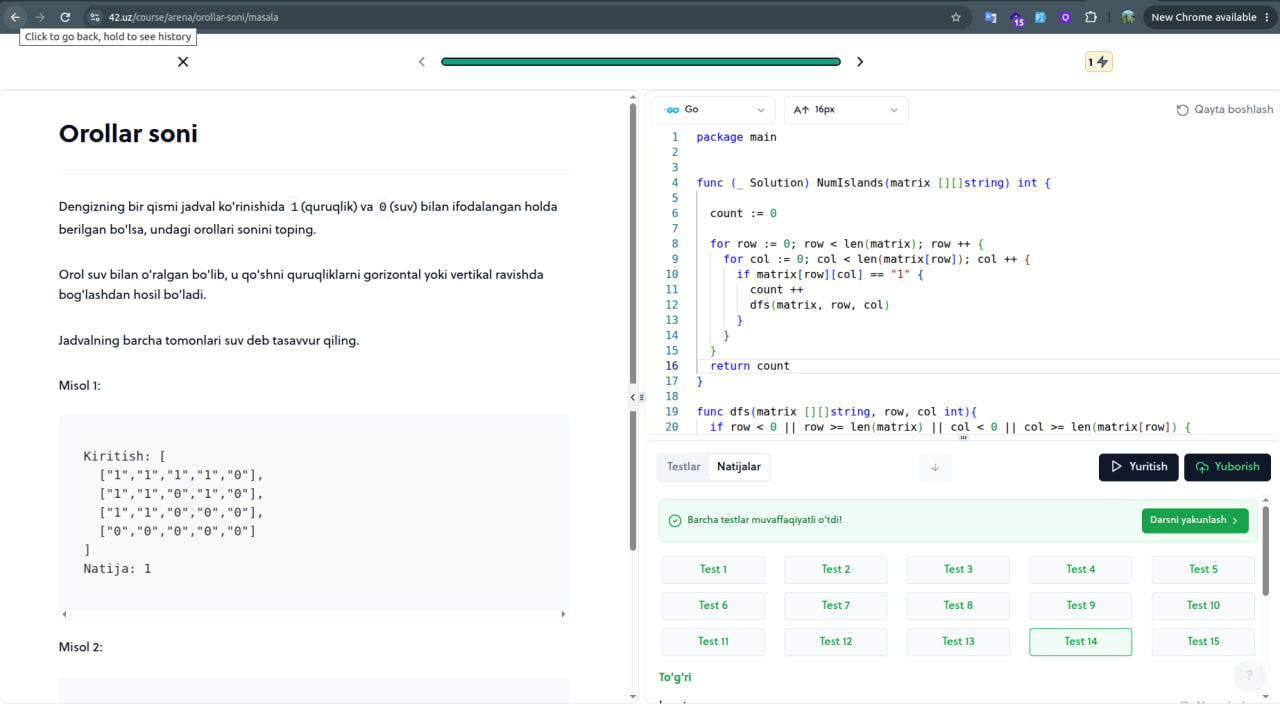
Task: Select the Natijalar tab
Action: [x=739, y=467]
